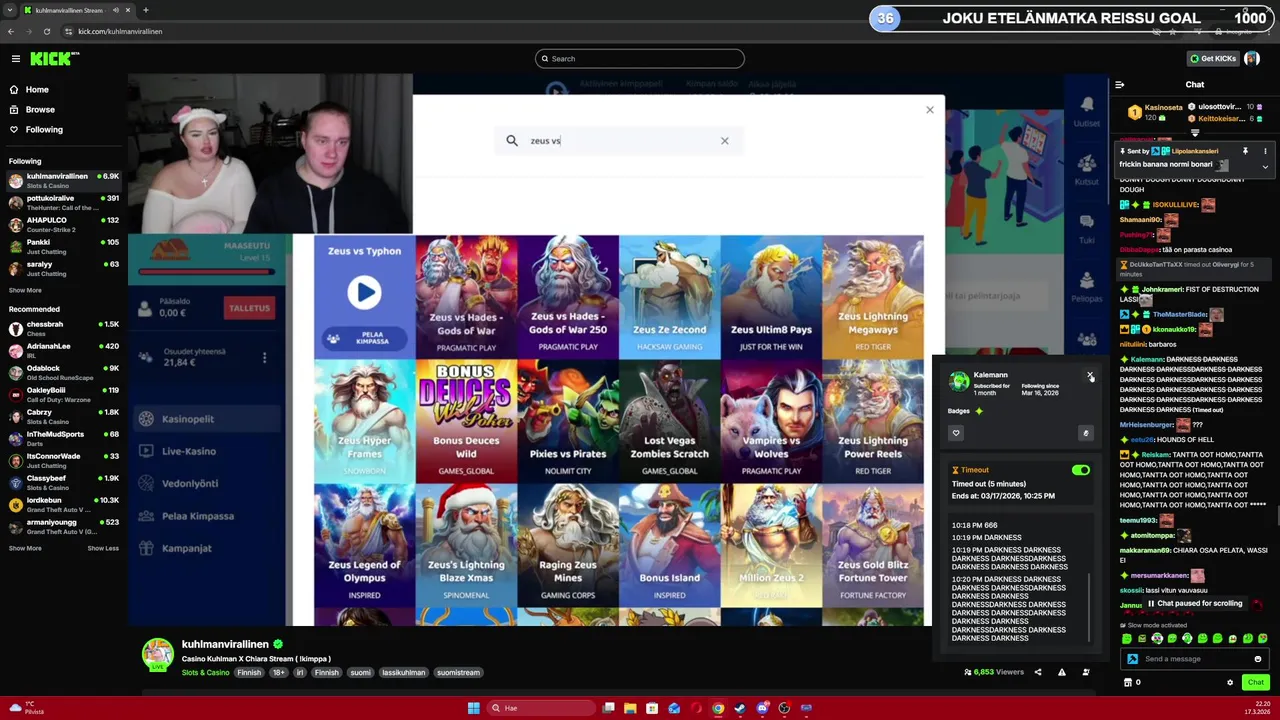Reload the browser page

pyautogui.click(x=46, y=31)
